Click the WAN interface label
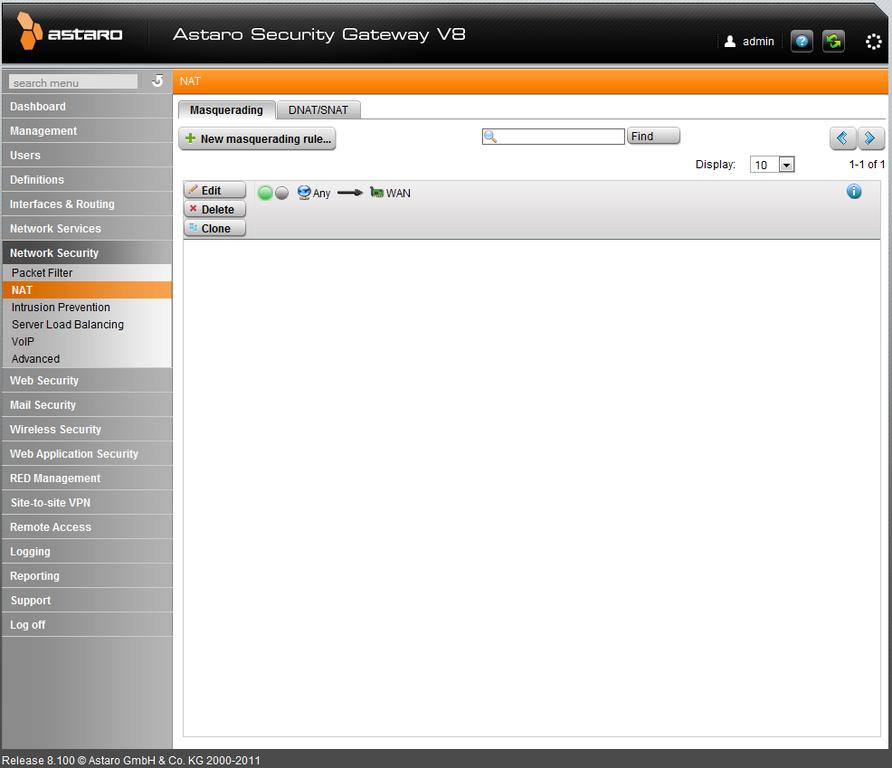Image resolution: width=892 pixels, height=768 pixels. coord(398,193)
